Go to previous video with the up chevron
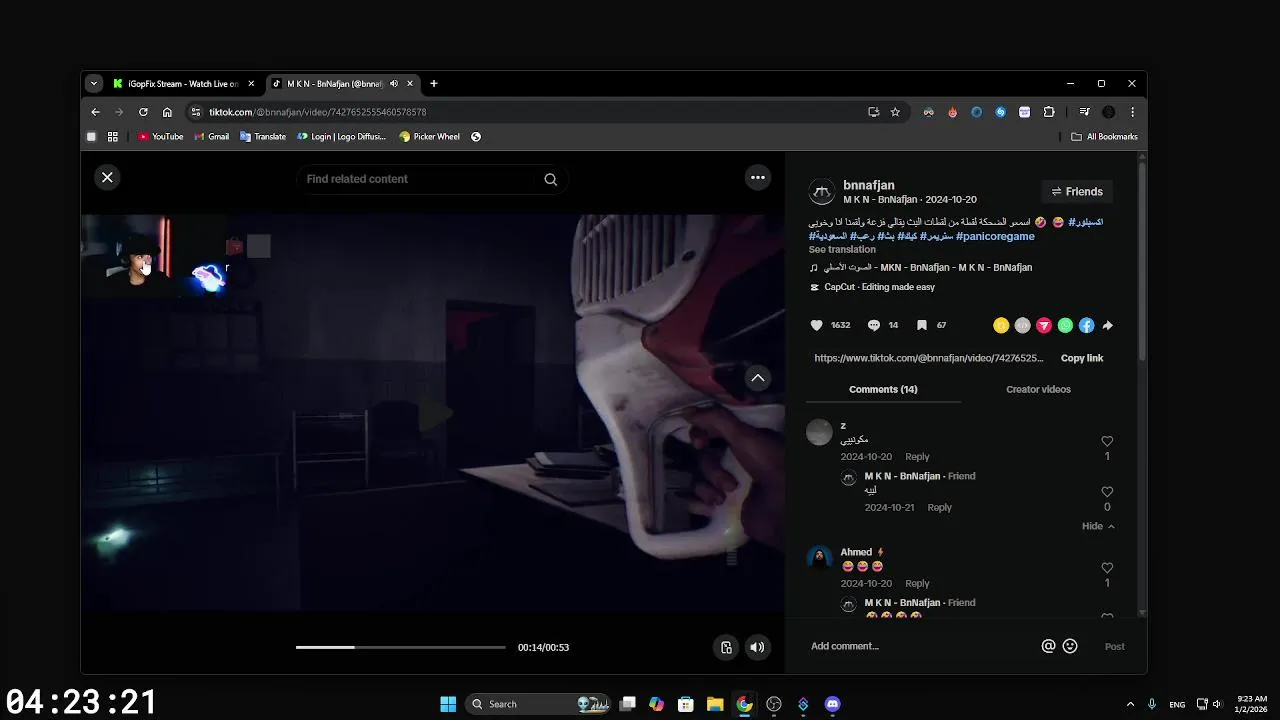 click(x=758, y=378)
